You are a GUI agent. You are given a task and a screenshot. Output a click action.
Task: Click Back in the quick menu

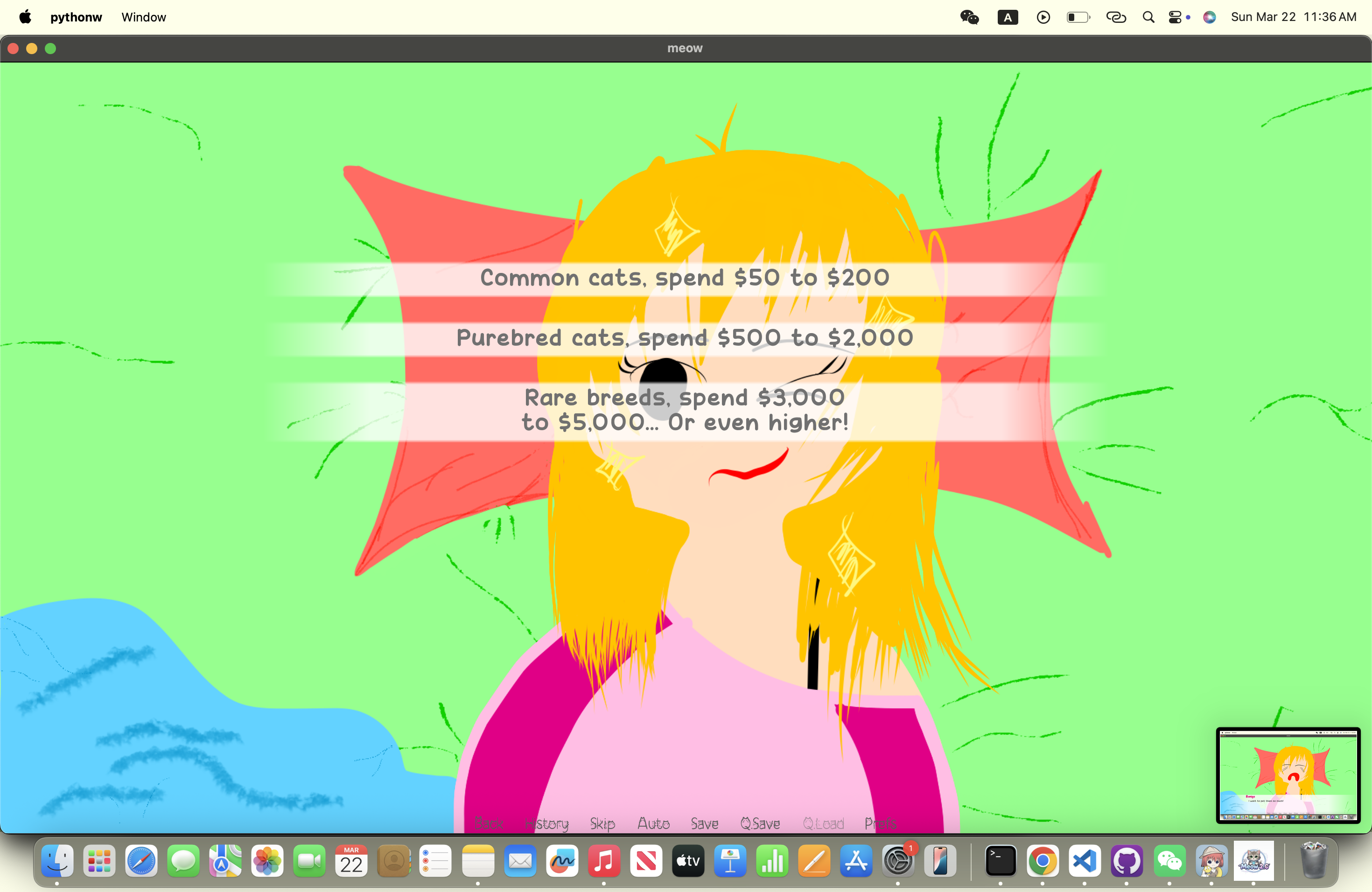coord(488,823)
